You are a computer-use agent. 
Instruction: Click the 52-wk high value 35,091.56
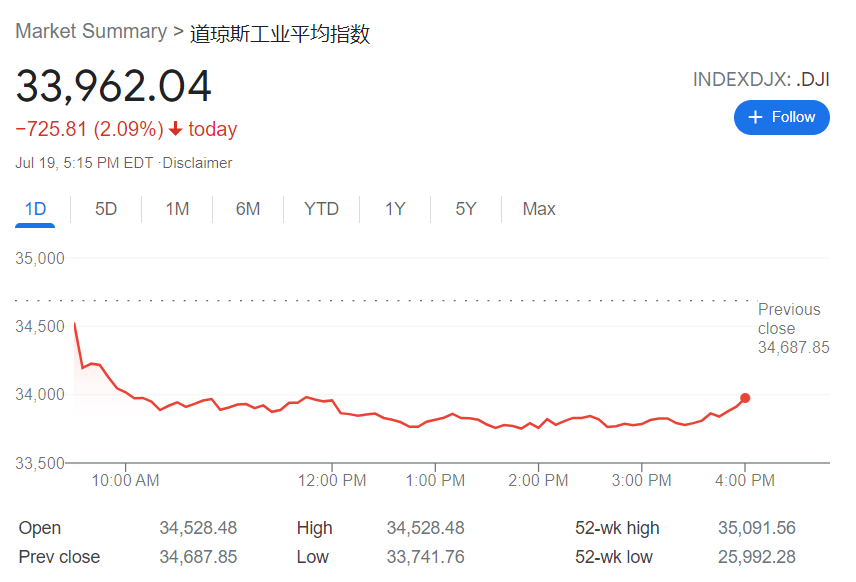coord(757,528)
